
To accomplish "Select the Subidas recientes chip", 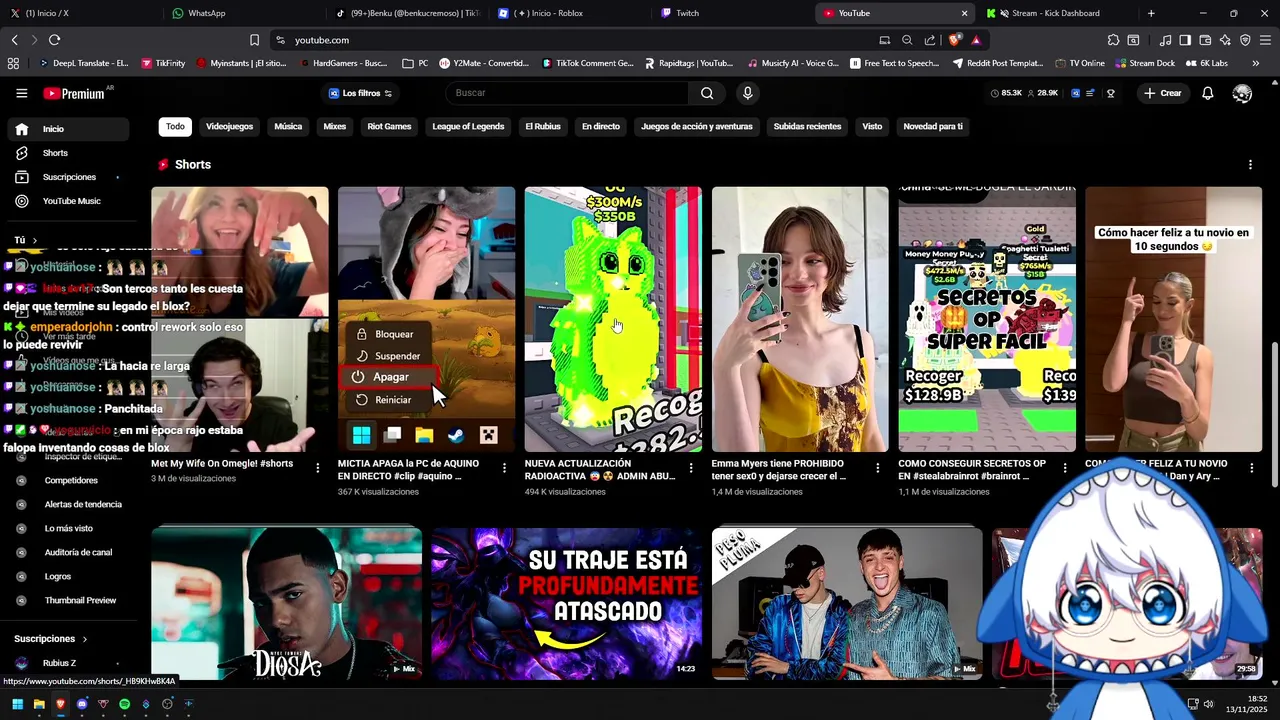I will [x=808, y=127].
